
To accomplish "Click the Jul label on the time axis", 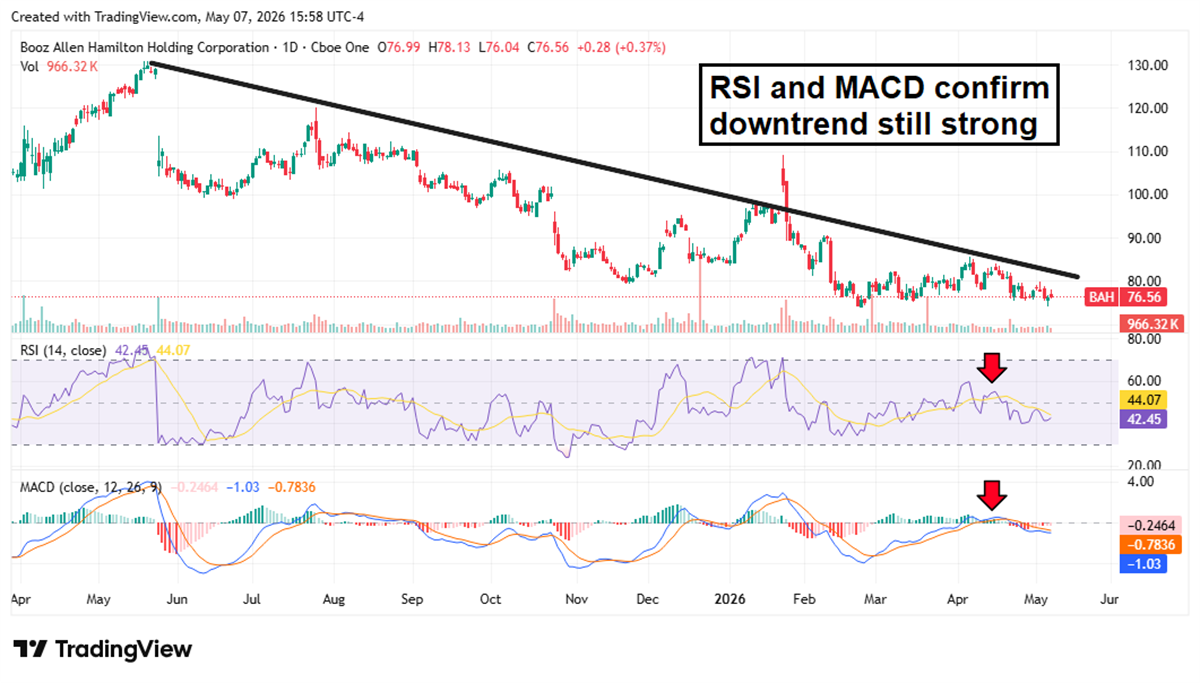I will (251, 601).
